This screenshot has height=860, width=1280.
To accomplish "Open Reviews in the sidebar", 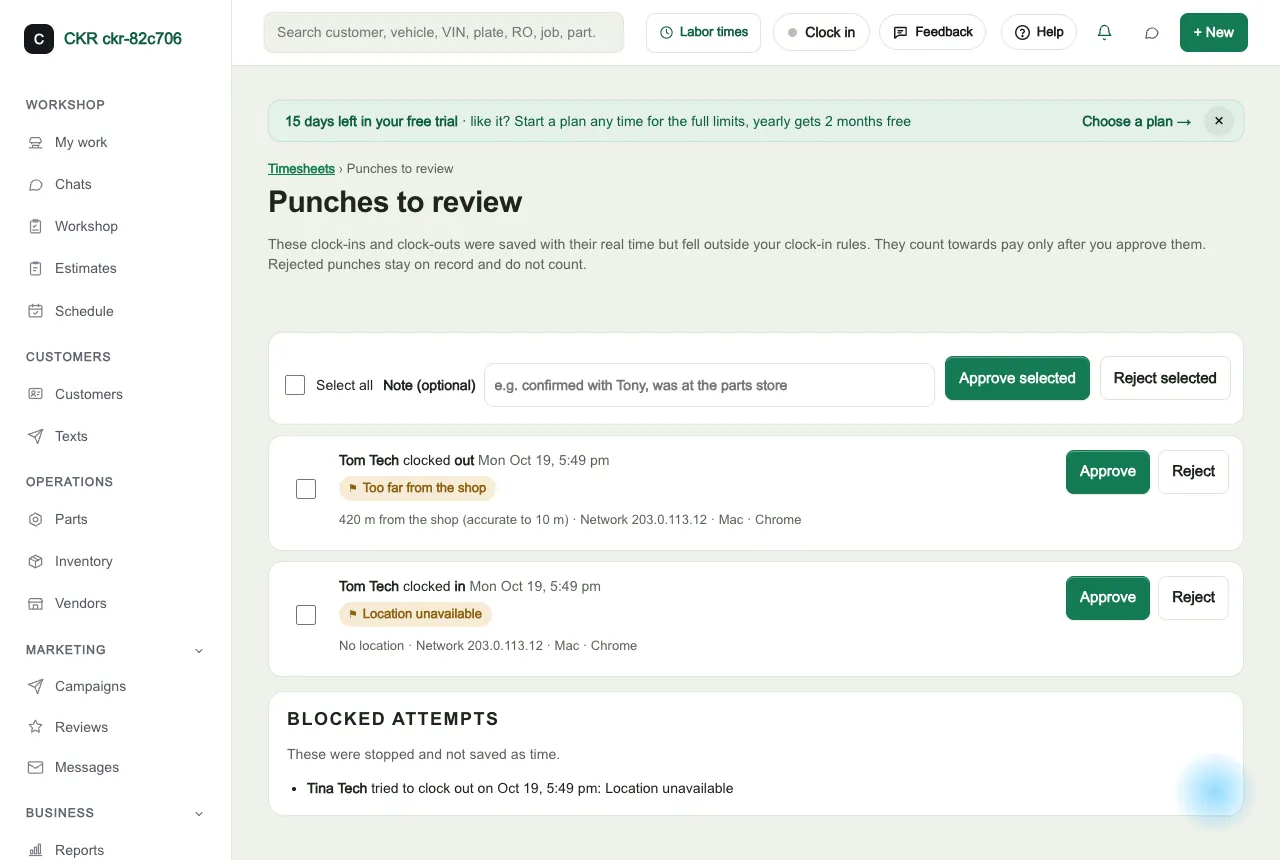I will (x=81, y=727).
